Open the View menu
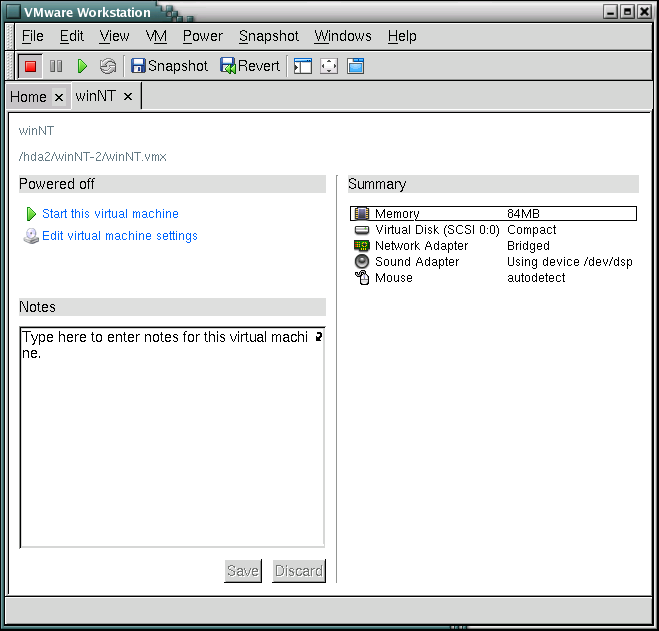This screenshot has width=659, height=631. pos(114,36)
